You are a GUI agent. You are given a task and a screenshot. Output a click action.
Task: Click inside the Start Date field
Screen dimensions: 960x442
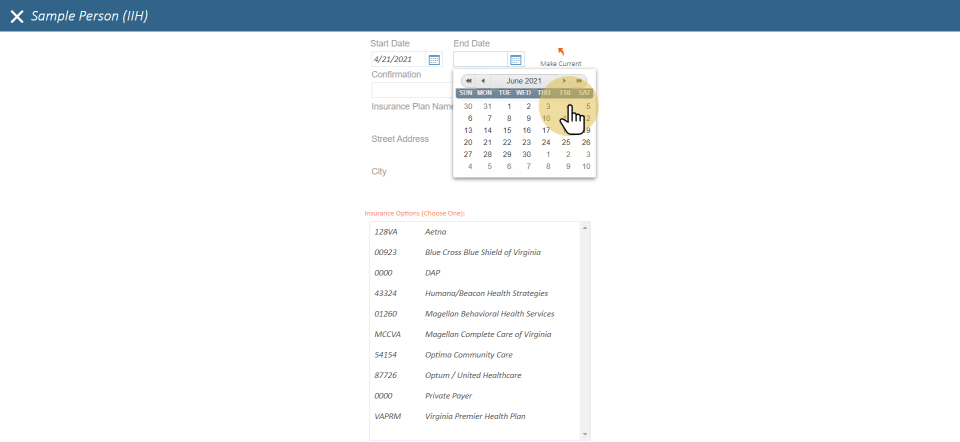point(397,60)
